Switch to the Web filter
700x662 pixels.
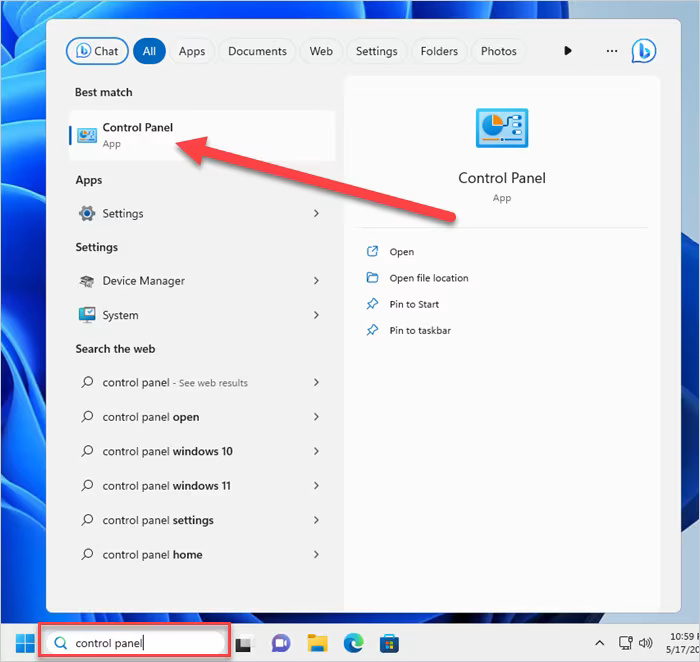(321, 51)
